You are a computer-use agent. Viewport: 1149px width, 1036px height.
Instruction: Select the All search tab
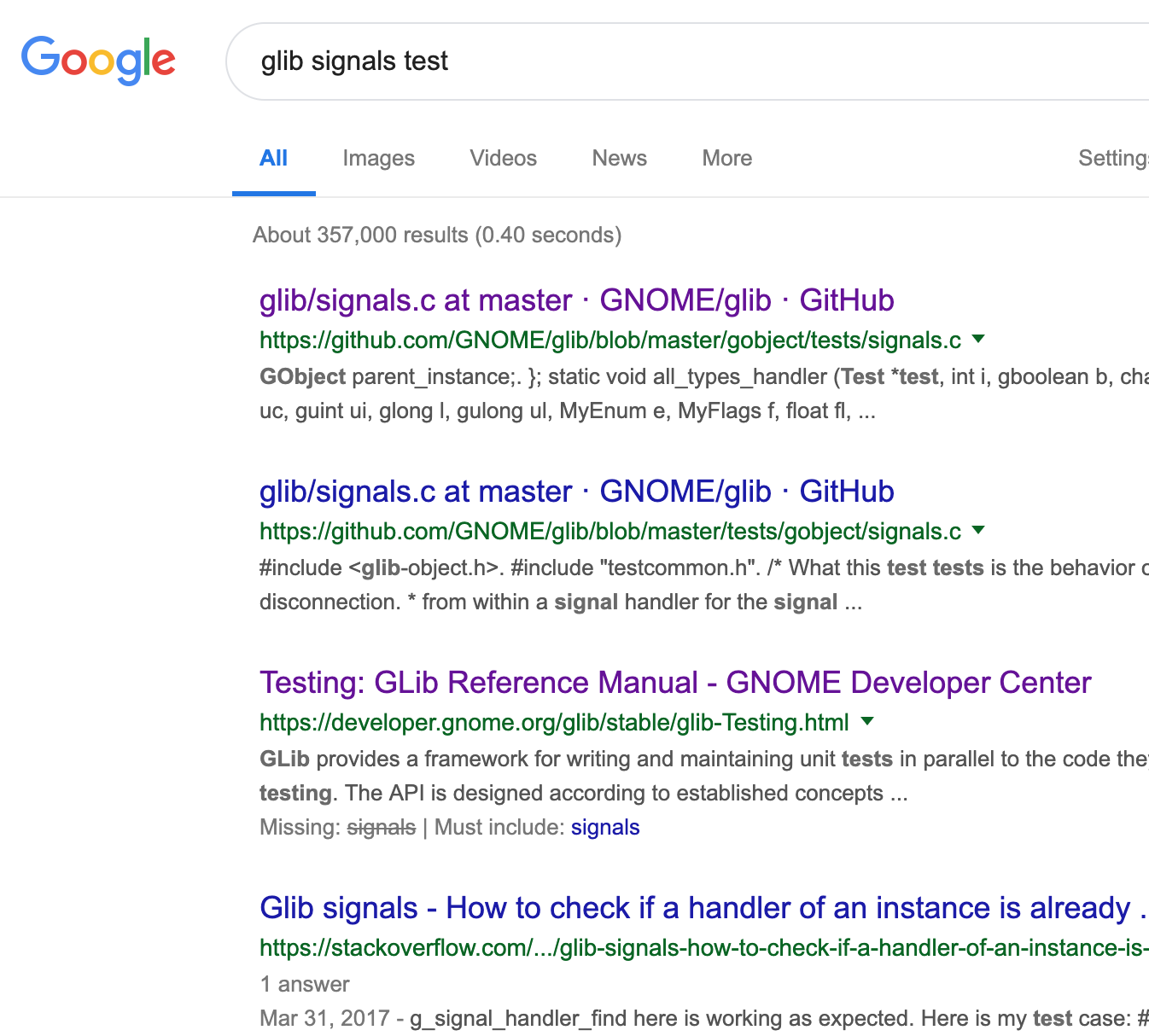coord(273,158)
